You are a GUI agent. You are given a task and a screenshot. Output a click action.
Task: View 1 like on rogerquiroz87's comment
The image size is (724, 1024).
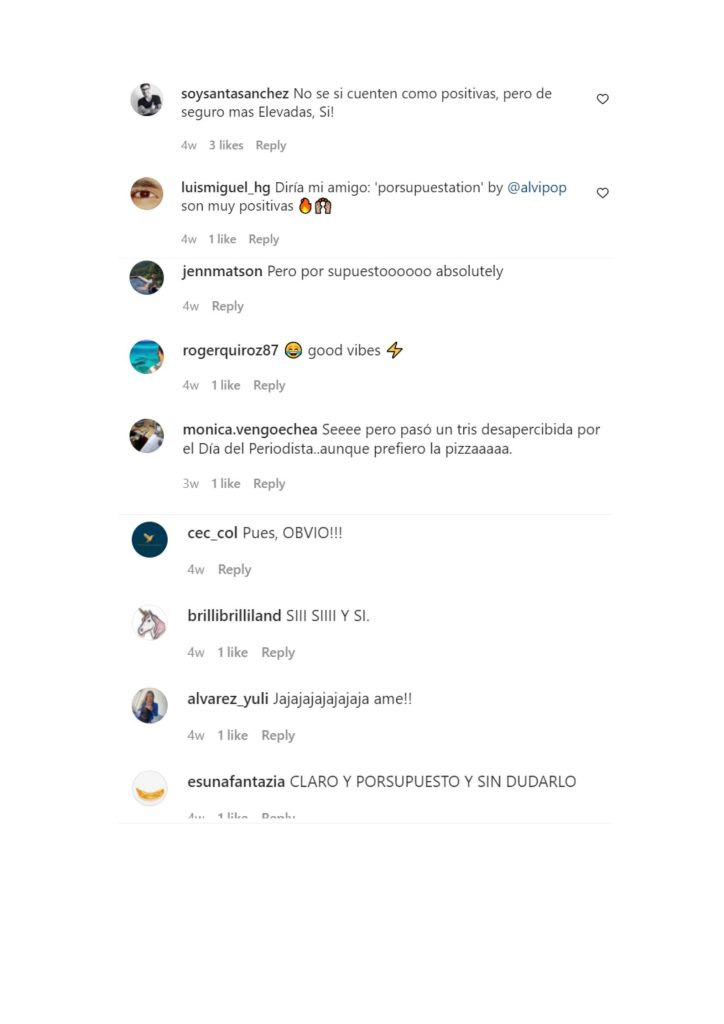tap(225, 385)
